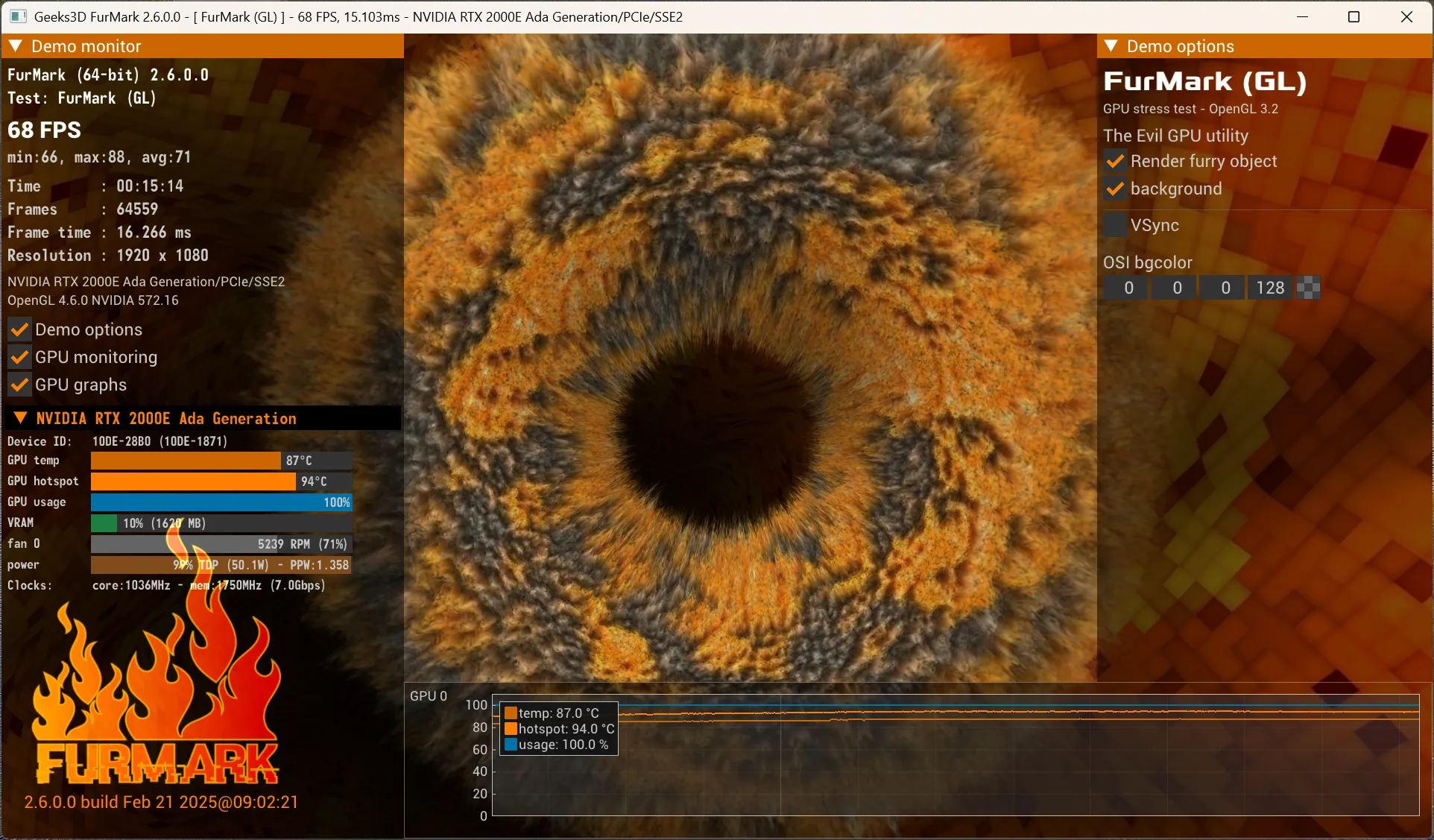Click the temp legend color square in graph
Screen dimensions: 1434x840
coord(511,713)
